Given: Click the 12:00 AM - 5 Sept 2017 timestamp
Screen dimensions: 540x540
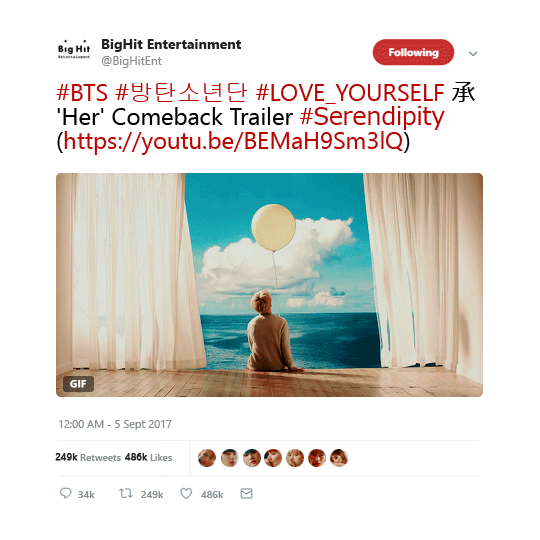Looking at the screenshot, I should point(115,424).
